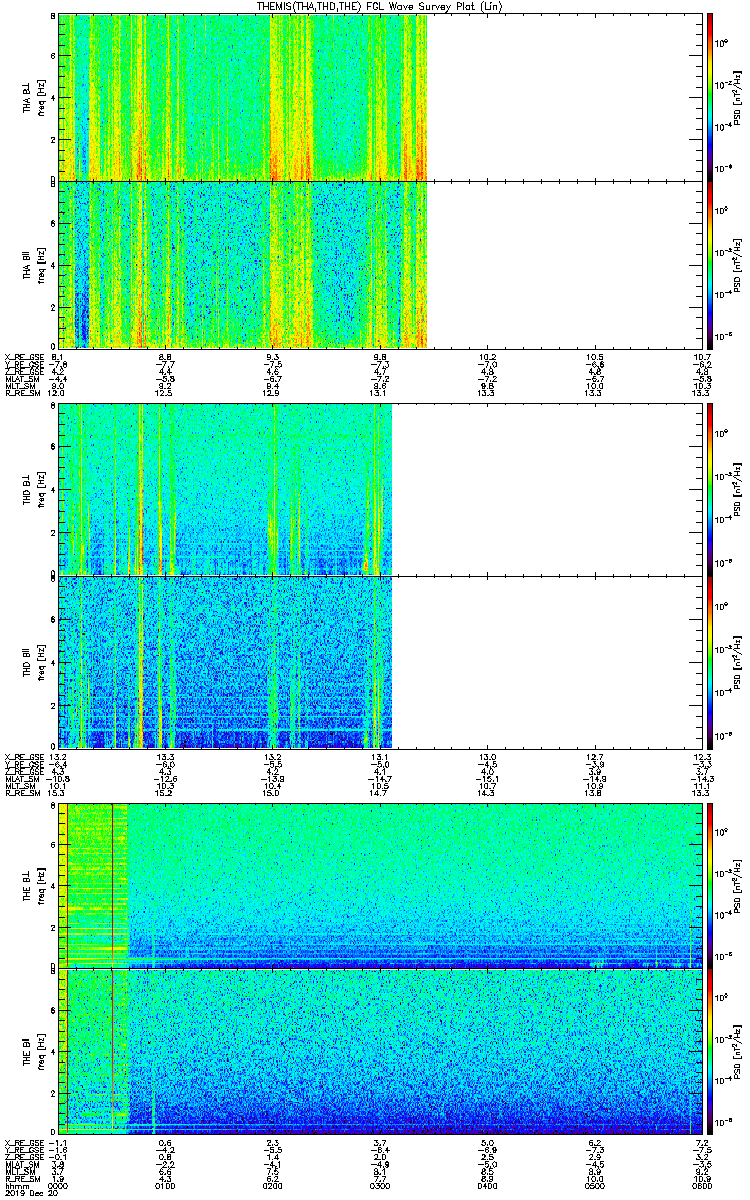This screenshot has height=1200, width=750.
Task: Click THD X_RE_GSE value 13.0
Action: tap(487, 757)
